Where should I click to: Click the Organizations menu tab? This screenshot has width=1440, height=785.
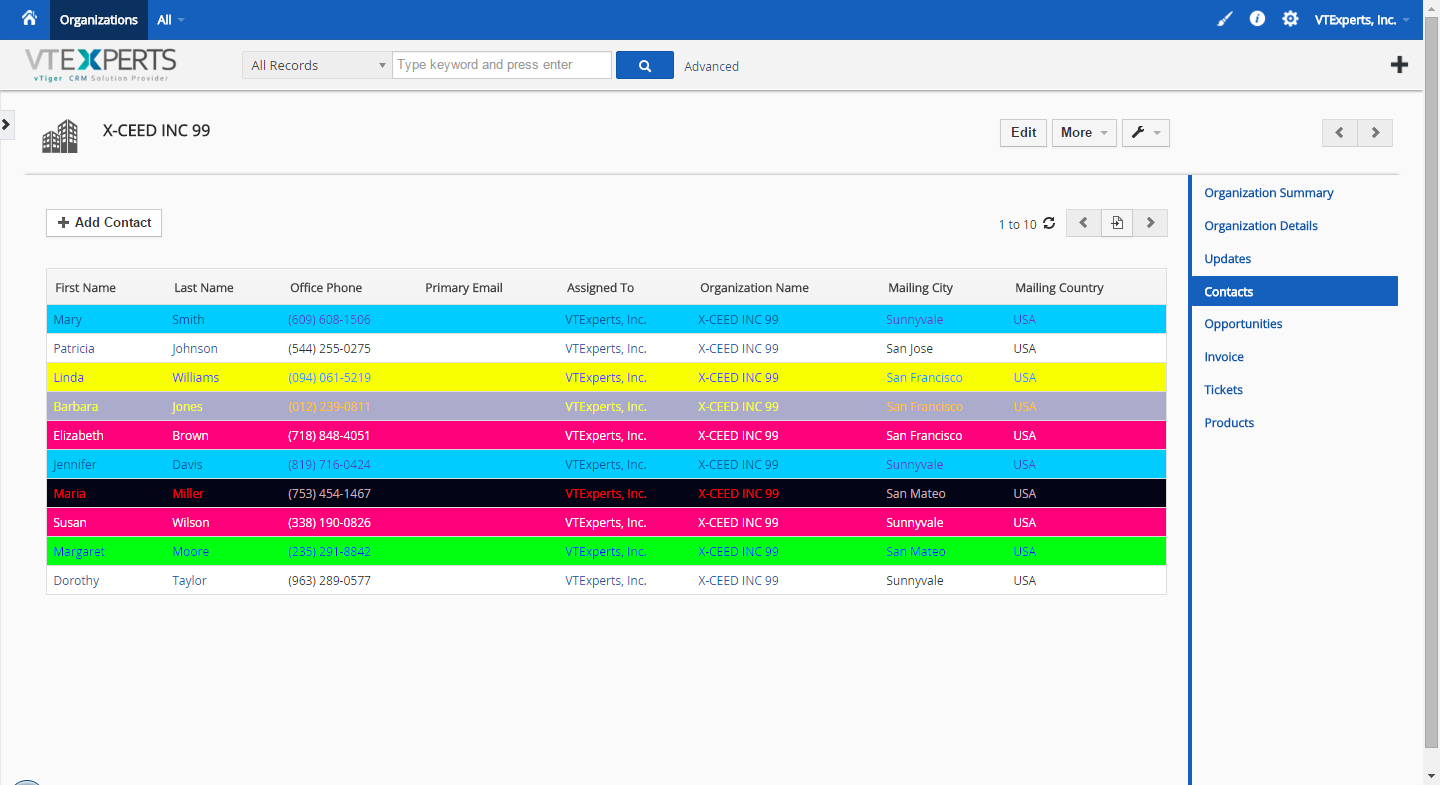pyautogui.click(x=99, y=20)
